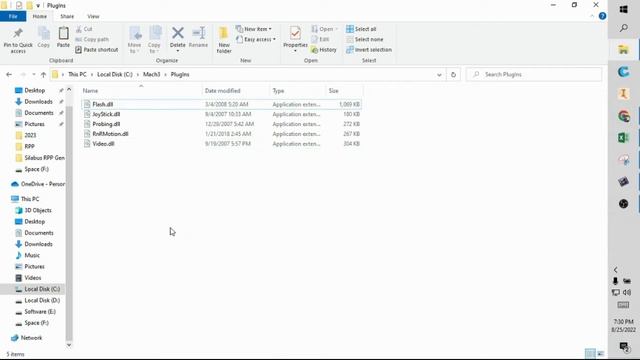Go back with the navigation arrow
The height and width of the screenshot is (360, 640).
tap(9, 74)
